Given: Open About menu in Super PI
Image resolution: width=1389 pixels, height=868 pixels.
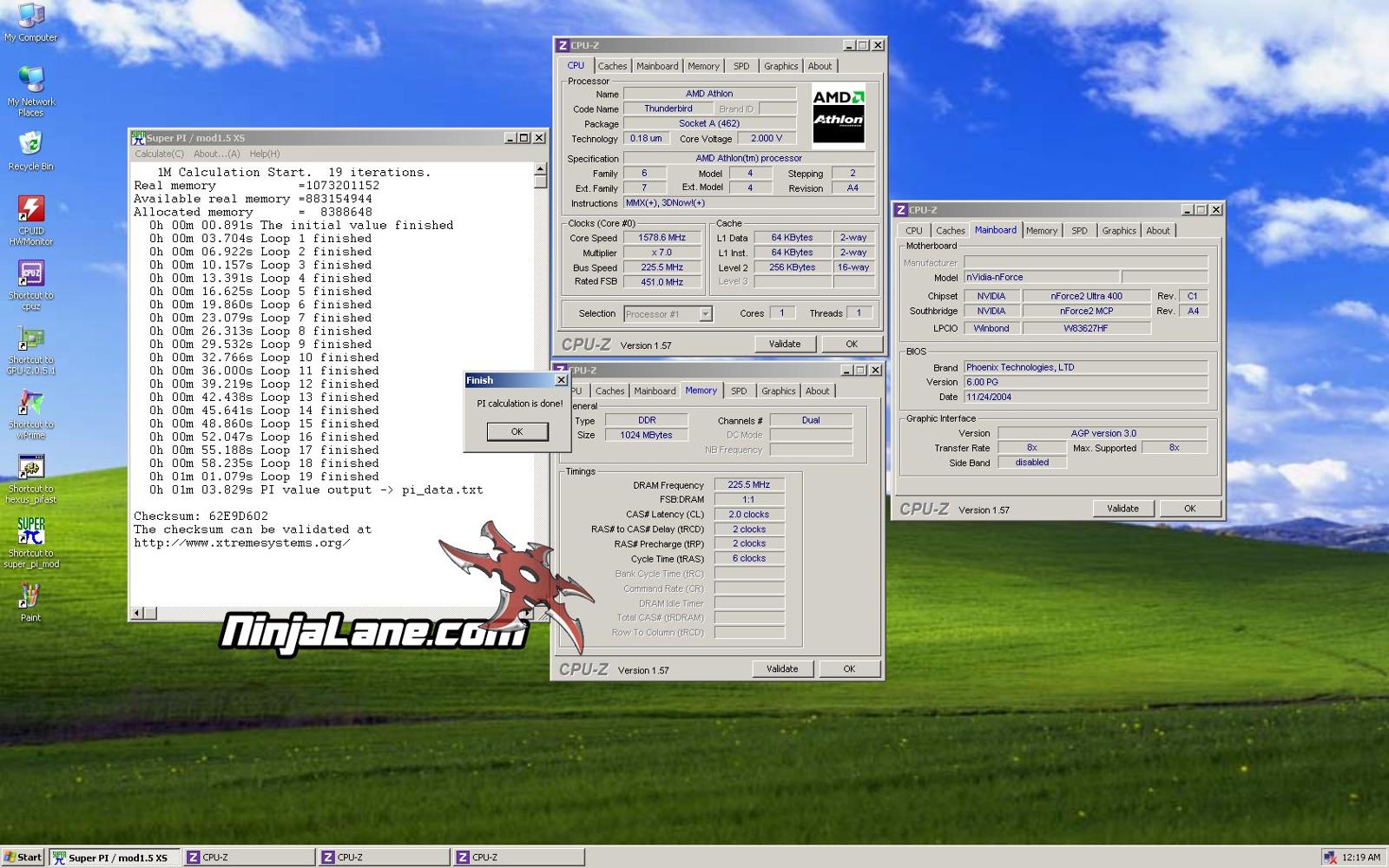Looking at the screenshot, I should pos(216,154).
